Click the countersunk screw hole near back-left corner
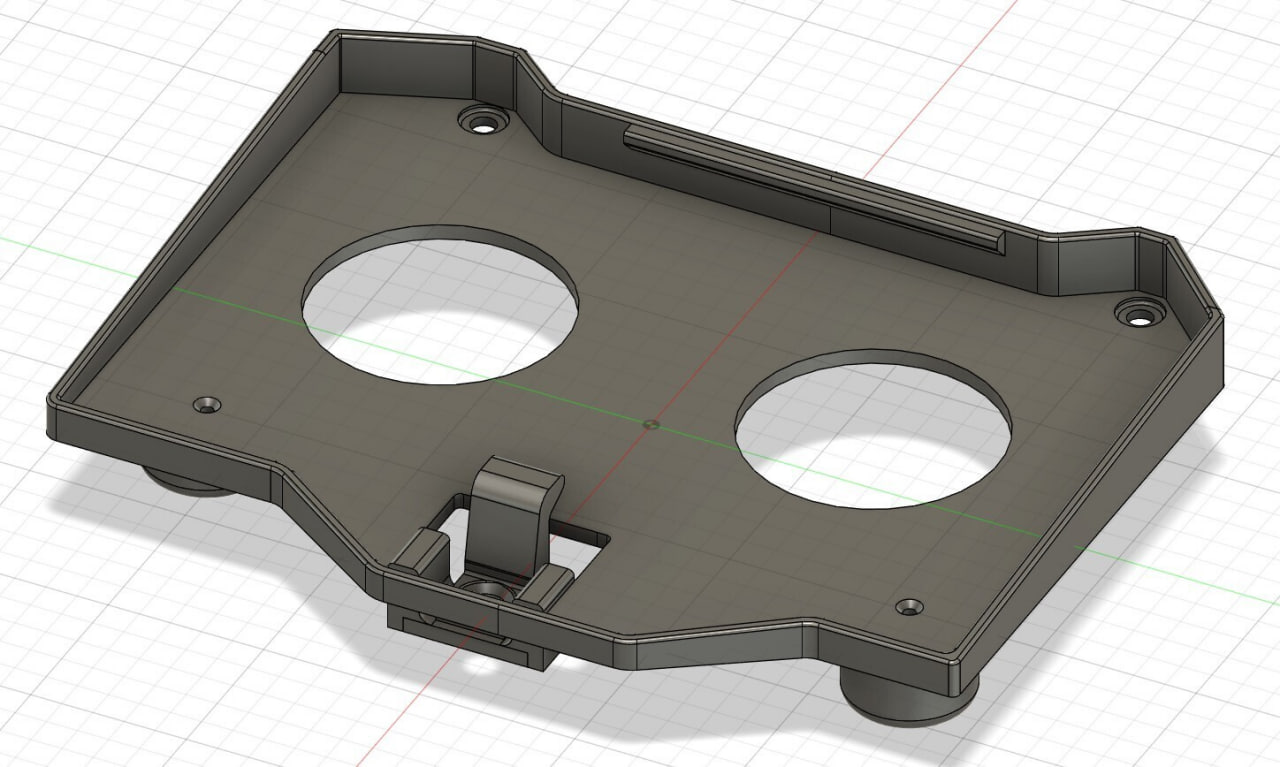 486,124
